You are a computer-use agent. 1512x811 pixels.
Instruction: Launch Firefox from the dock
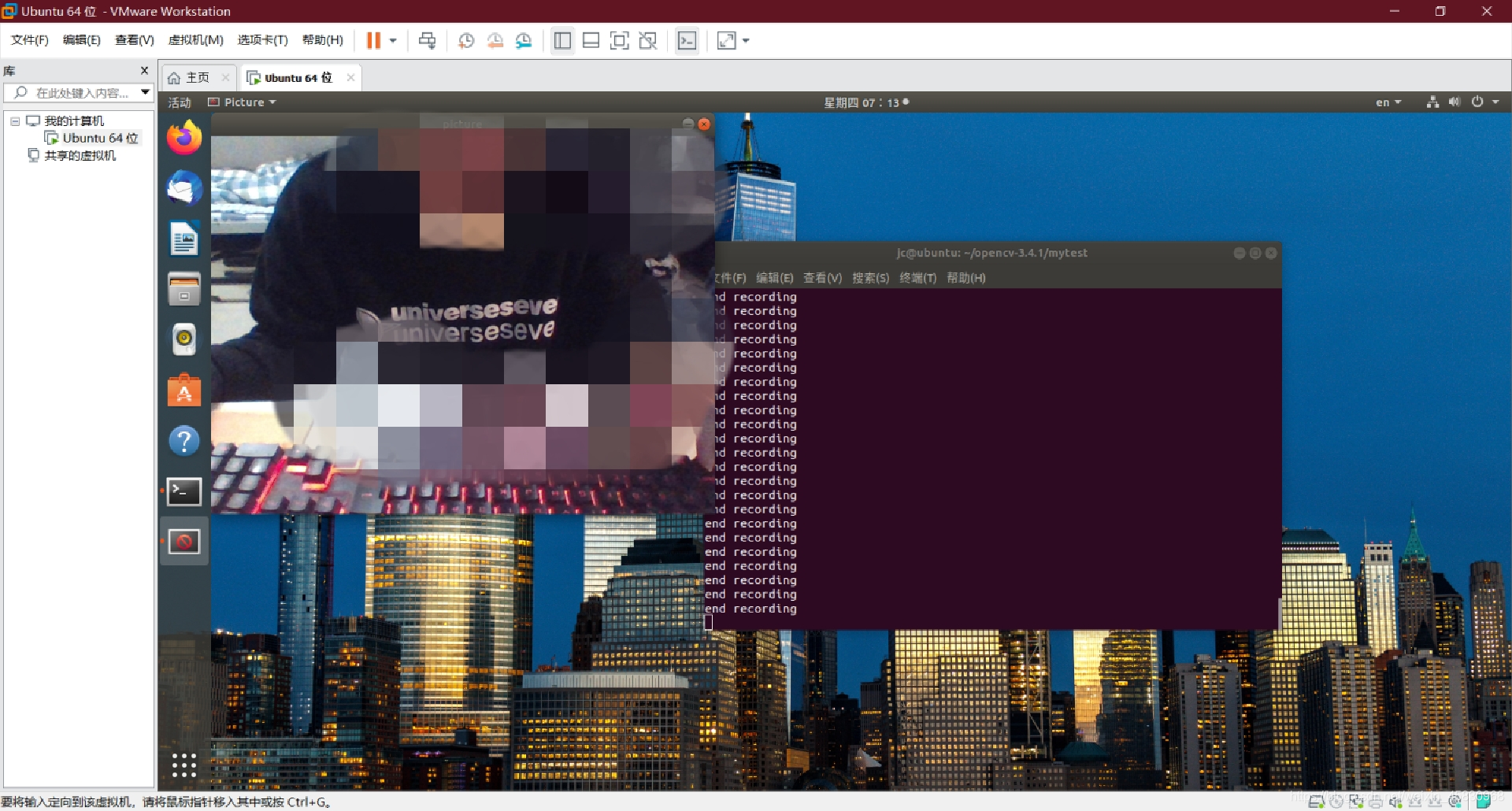pyautogui.click(x=184, y=138)
